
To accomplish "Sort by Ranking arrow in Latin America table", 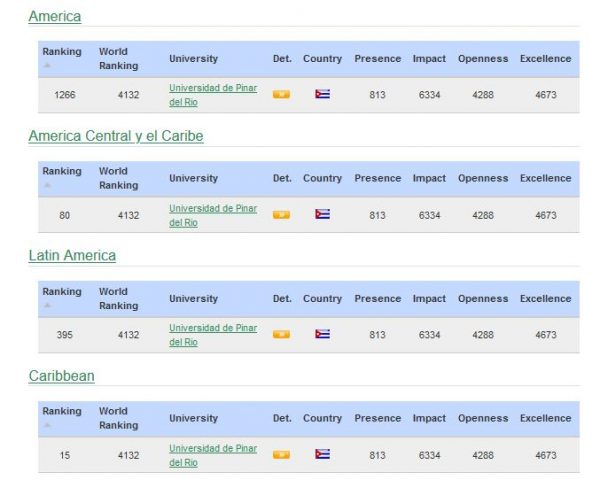I will tap(47, 306).
